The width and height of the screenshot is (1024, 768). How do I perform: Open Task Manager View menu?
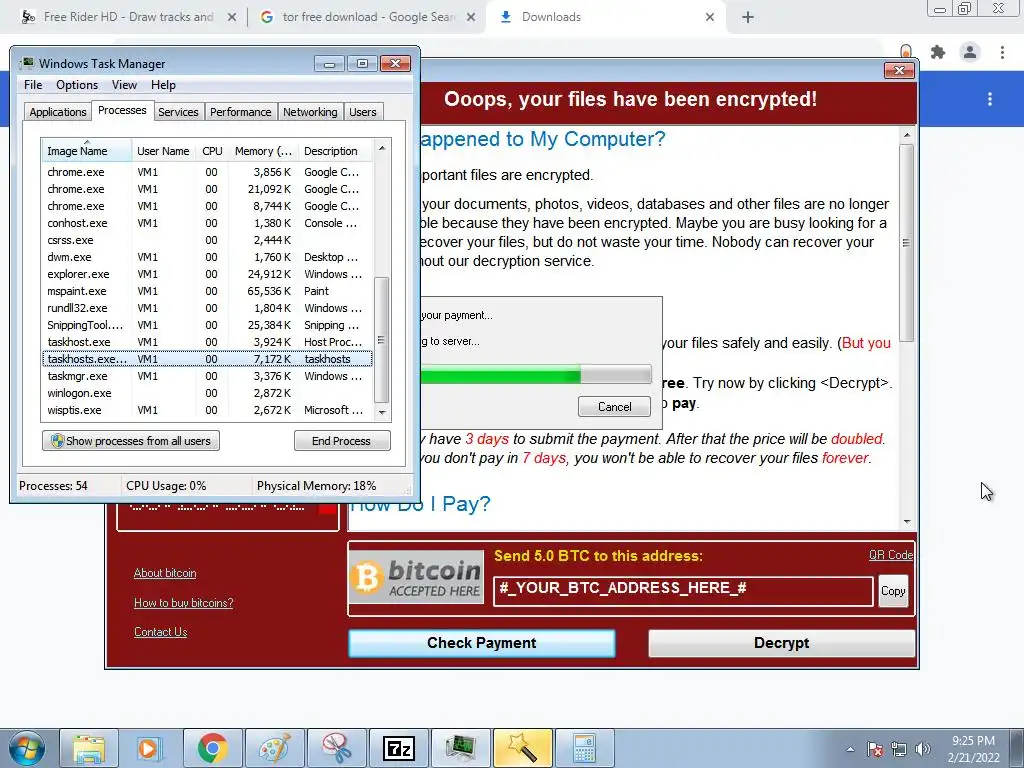[124, 85]
